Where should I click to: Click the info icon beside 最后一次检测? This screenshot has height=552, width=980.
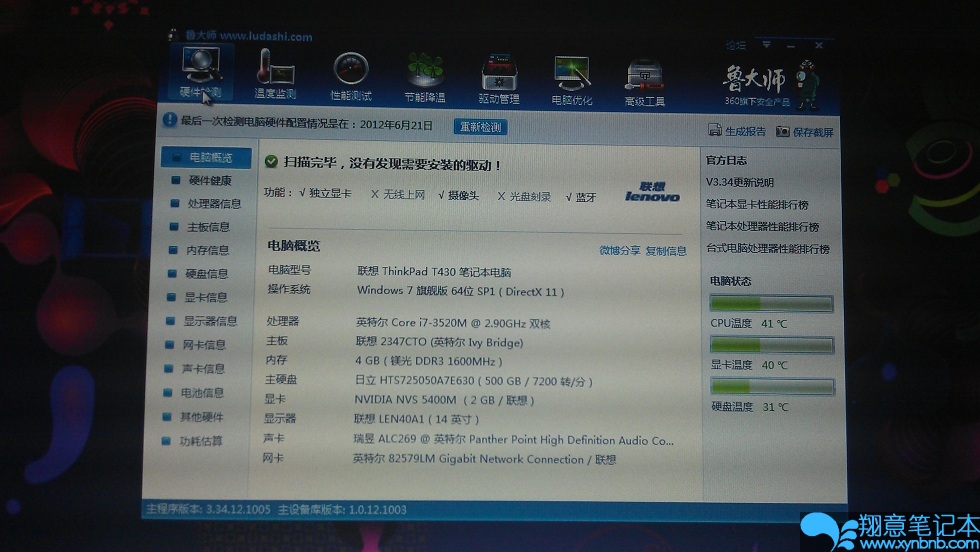pos(169,119)
